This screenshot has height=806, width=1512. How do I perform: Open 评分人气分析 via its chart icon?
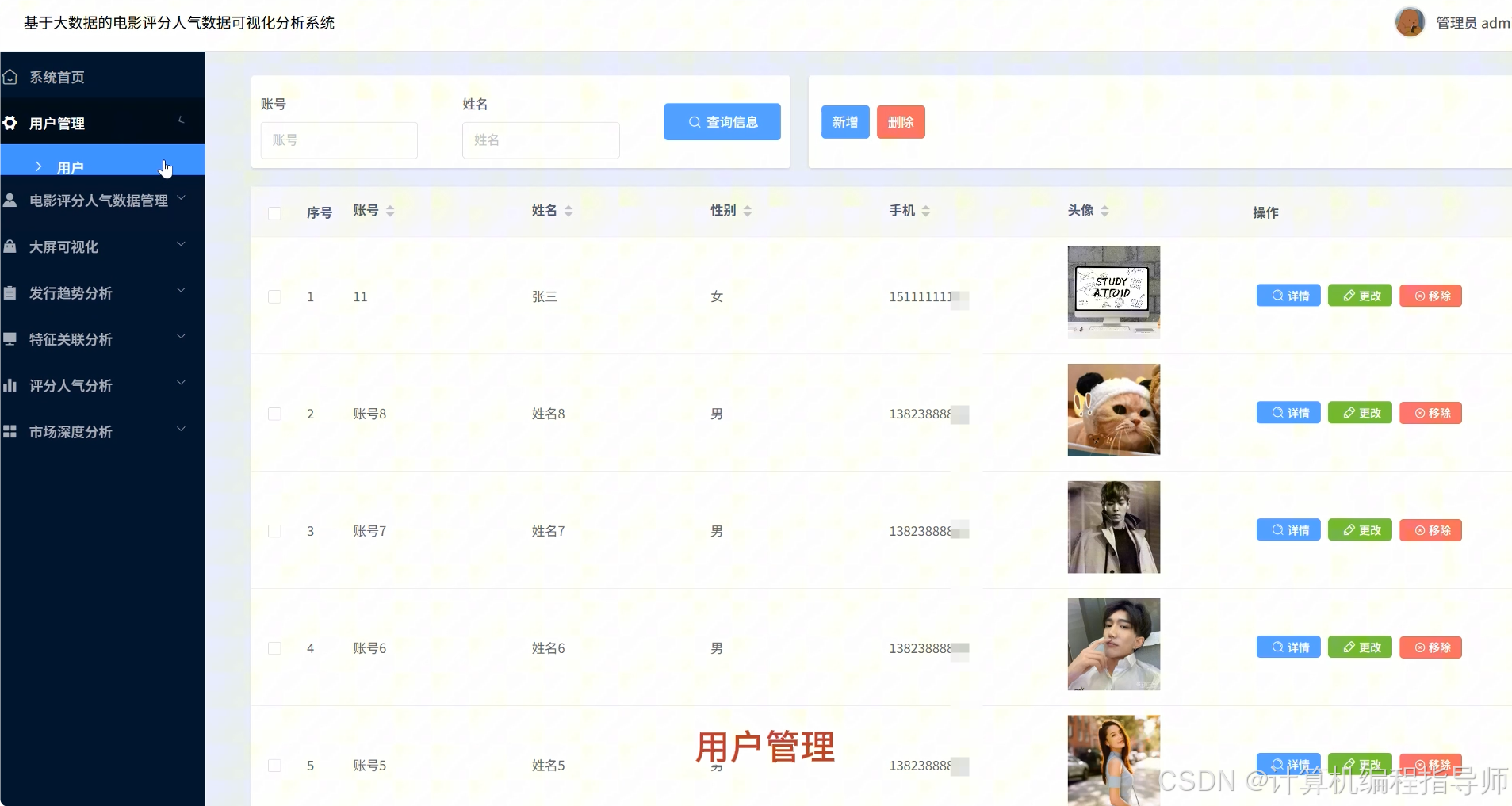pyautogui.click(x=11, y=385)
